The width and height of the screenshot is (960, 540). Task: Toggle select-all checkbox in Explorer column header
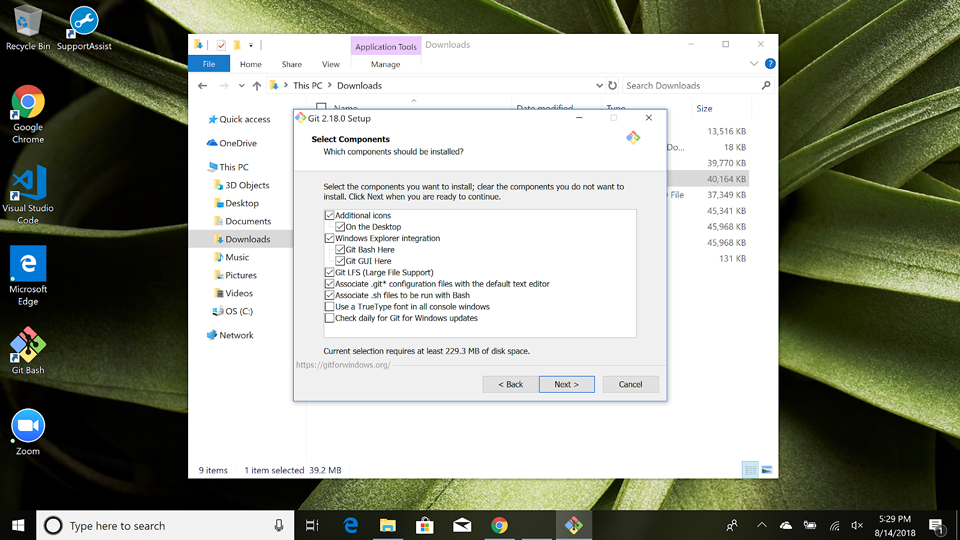321,107
